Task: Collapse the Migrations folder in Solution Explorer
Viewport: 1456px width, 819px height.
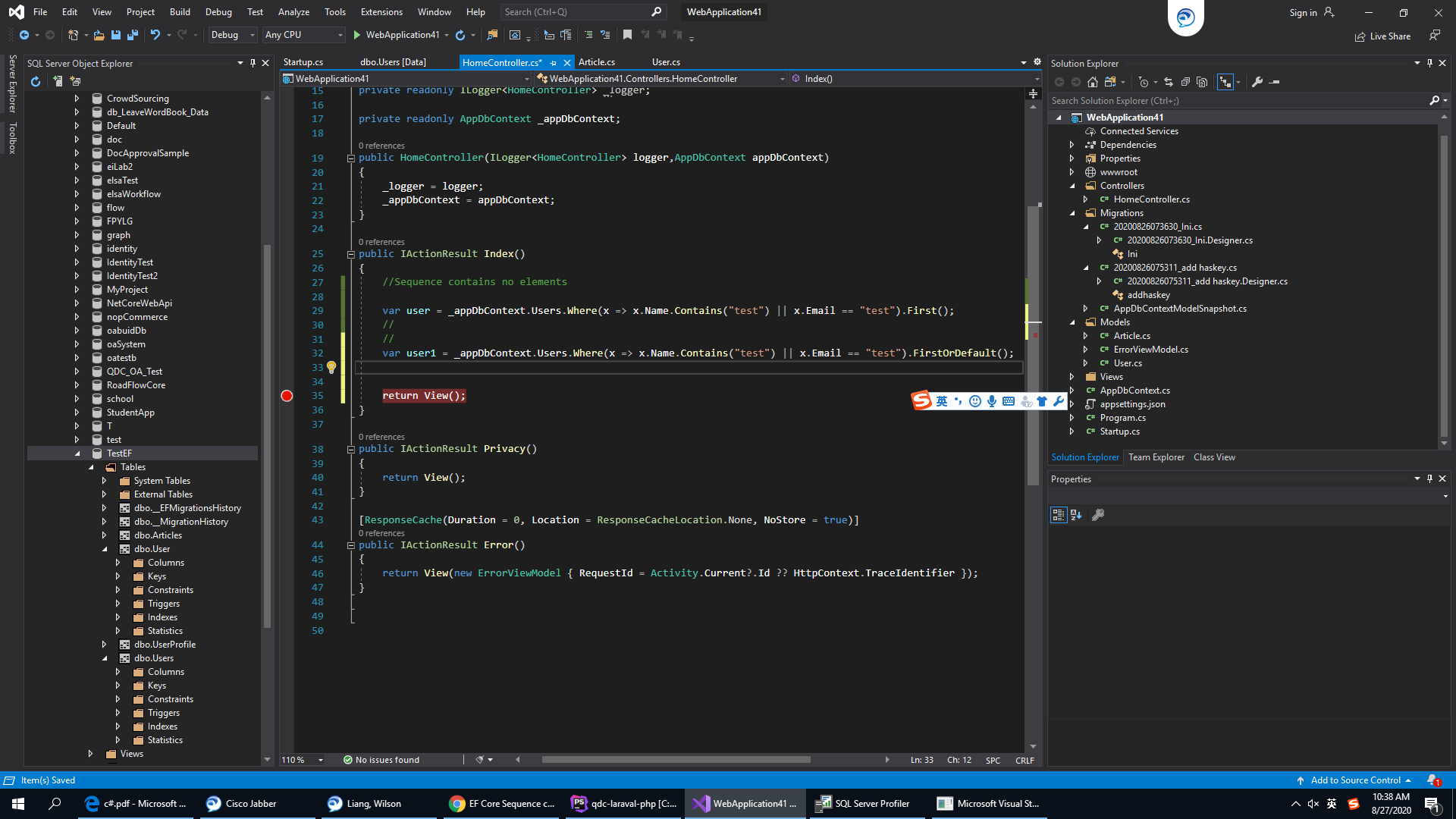Action: pyautogui.click(x=1072, y=213)
